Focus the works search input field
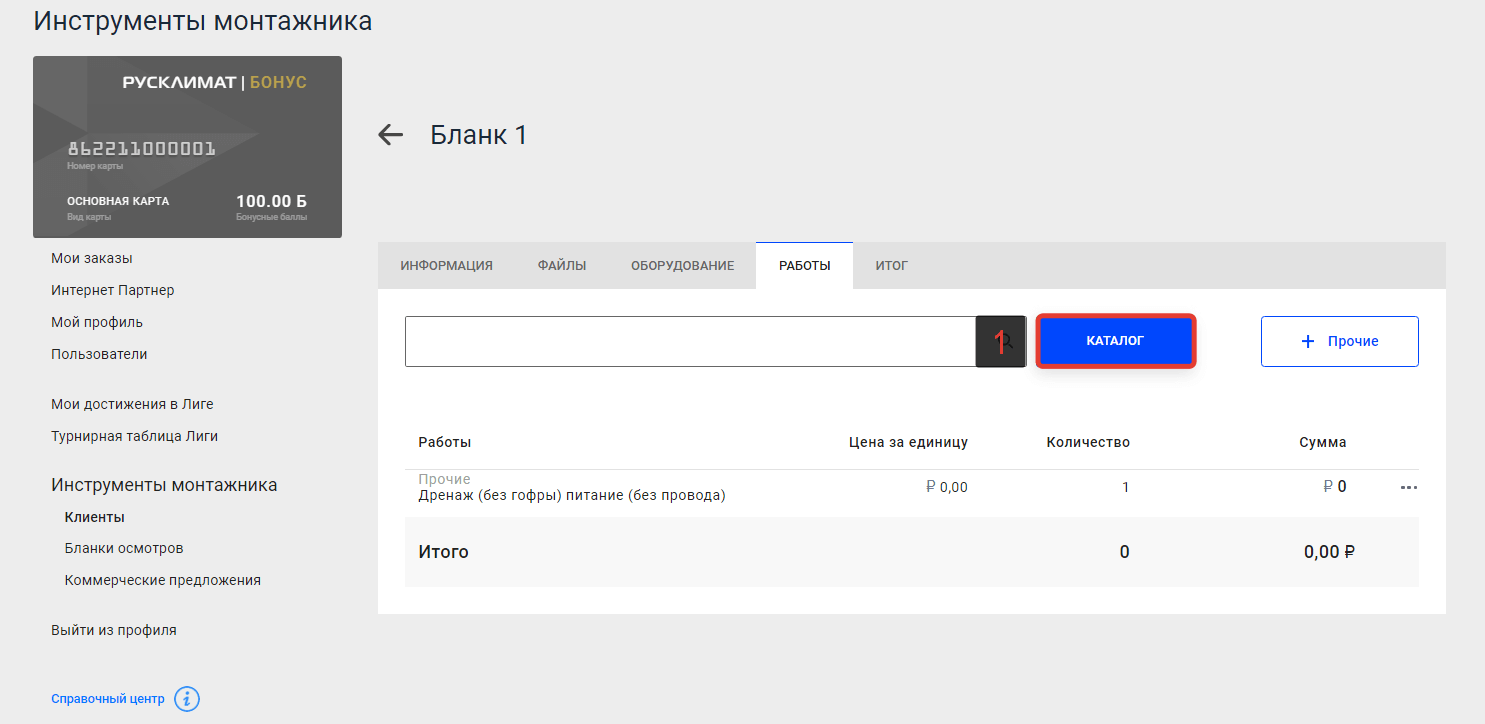1485x724 pixels. pos(690,342)
